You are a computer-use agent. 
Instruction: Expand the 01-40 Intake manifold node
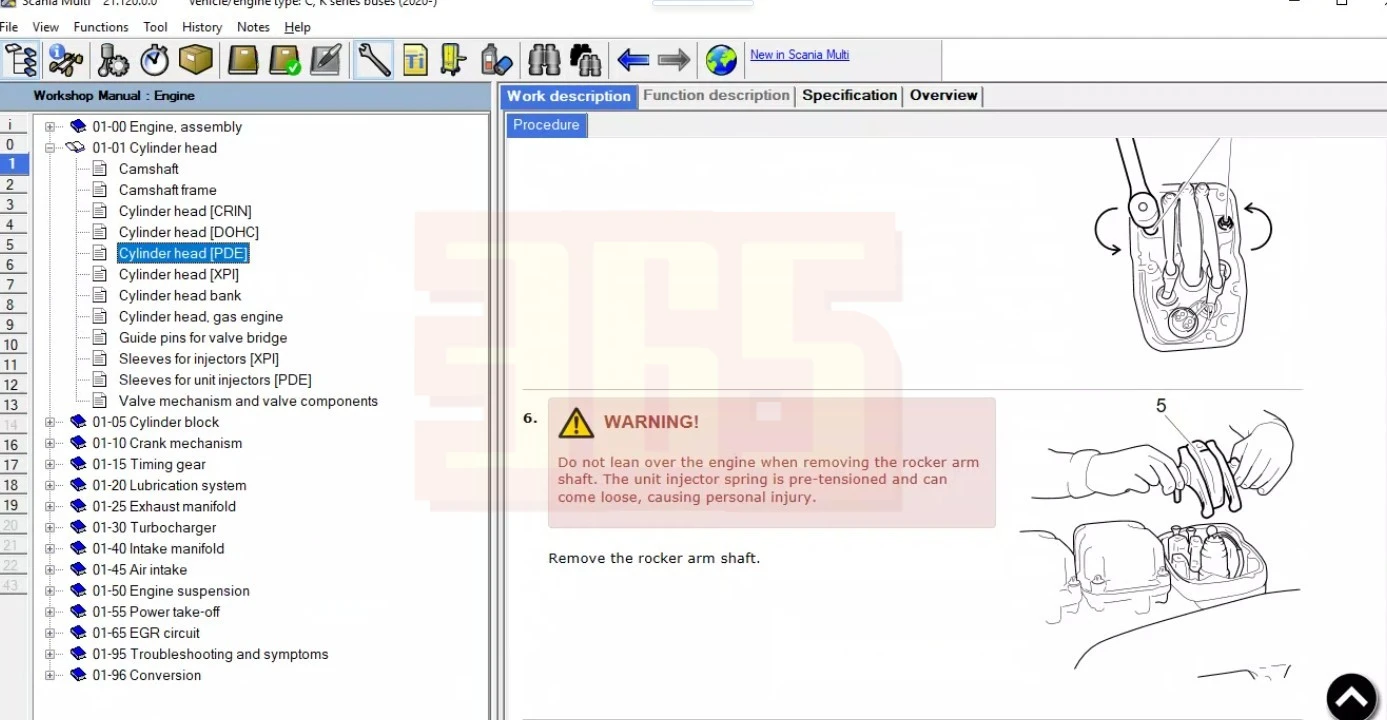click(x=50, y=549)
